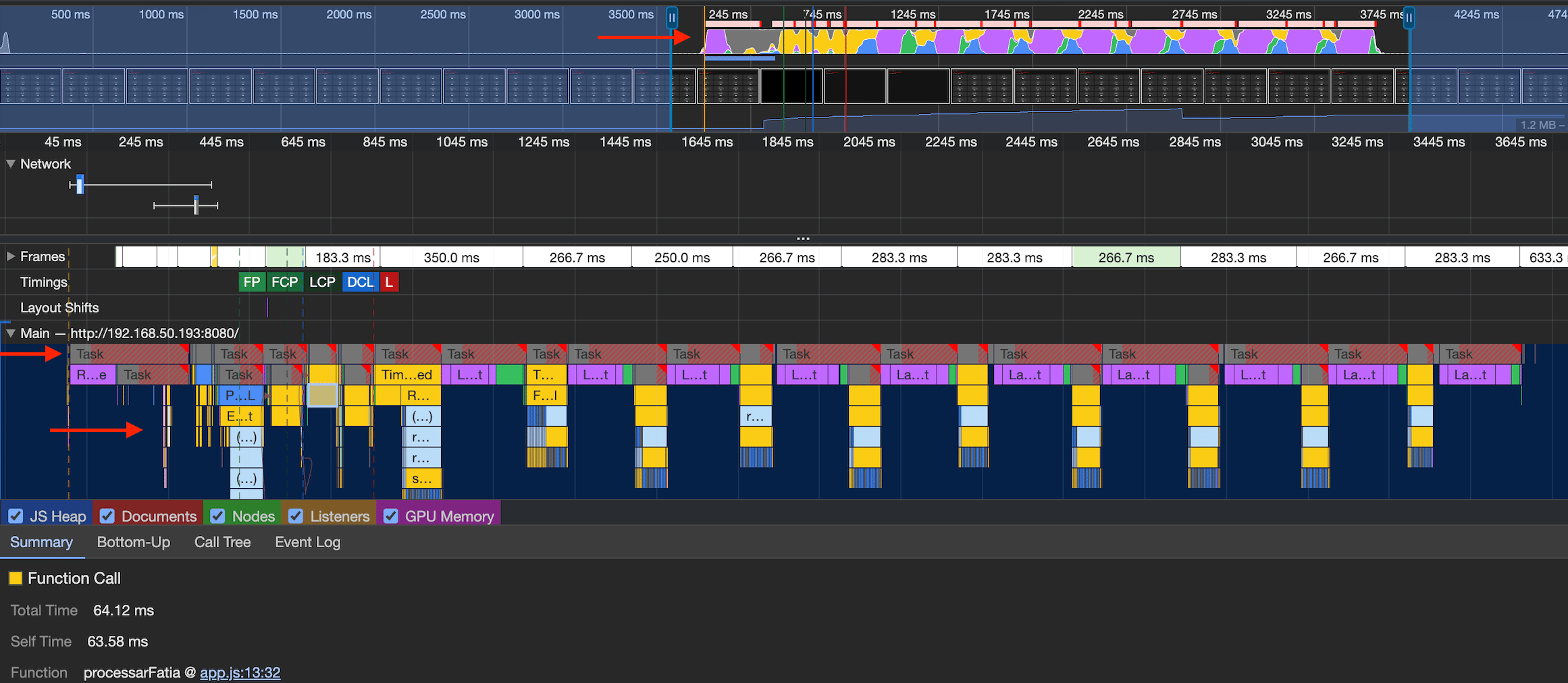Toggle the JS Heap checkbox
The height and width of the screenshot is (683, 1568).
(16, 516)
